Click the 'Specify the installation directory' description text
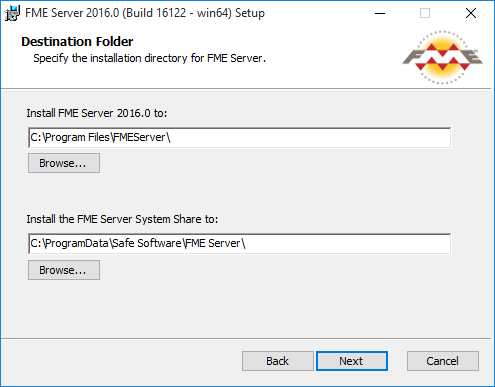The height and width of the screenshot is (387, 495). [150, 58]
